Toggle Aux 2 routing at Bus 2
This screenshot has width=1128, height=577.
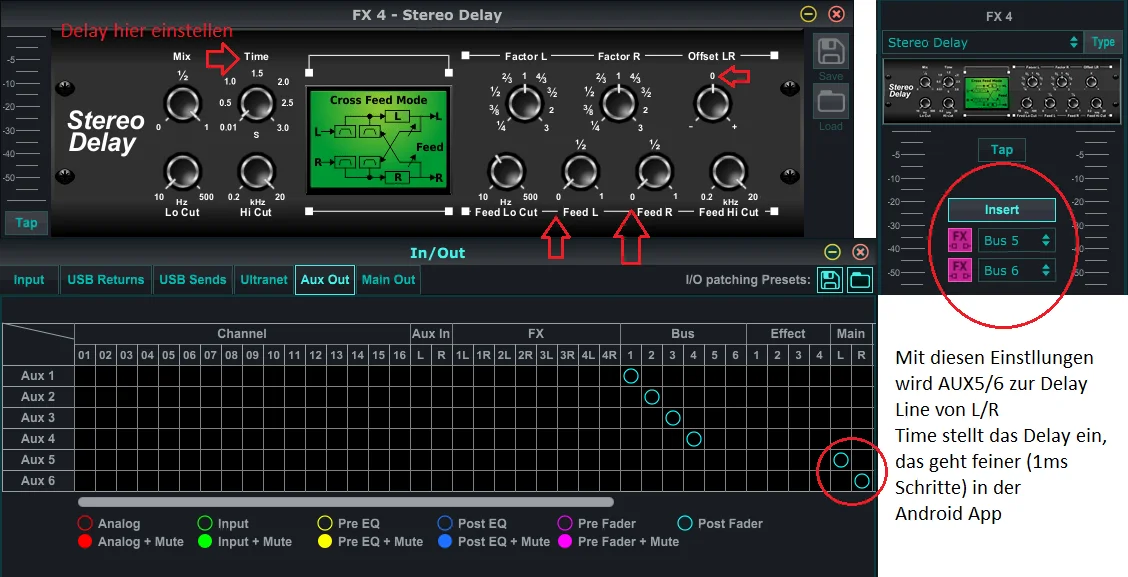click(x=652, y=396)
